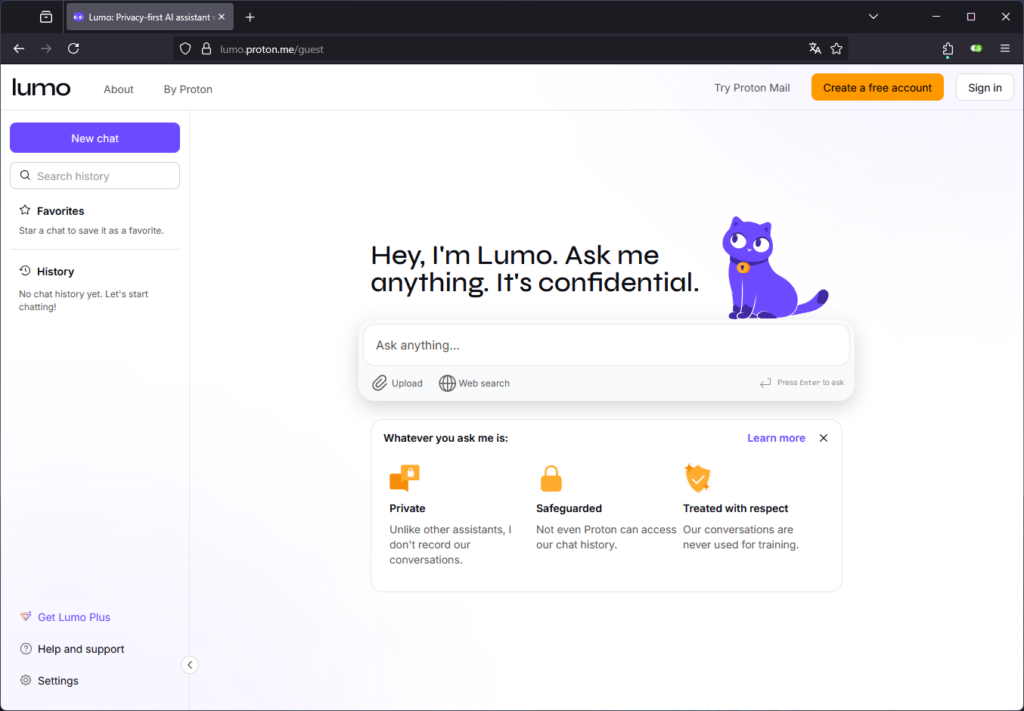
Task: Toggle the Web search globe option
Action: (x=447, y=383)
